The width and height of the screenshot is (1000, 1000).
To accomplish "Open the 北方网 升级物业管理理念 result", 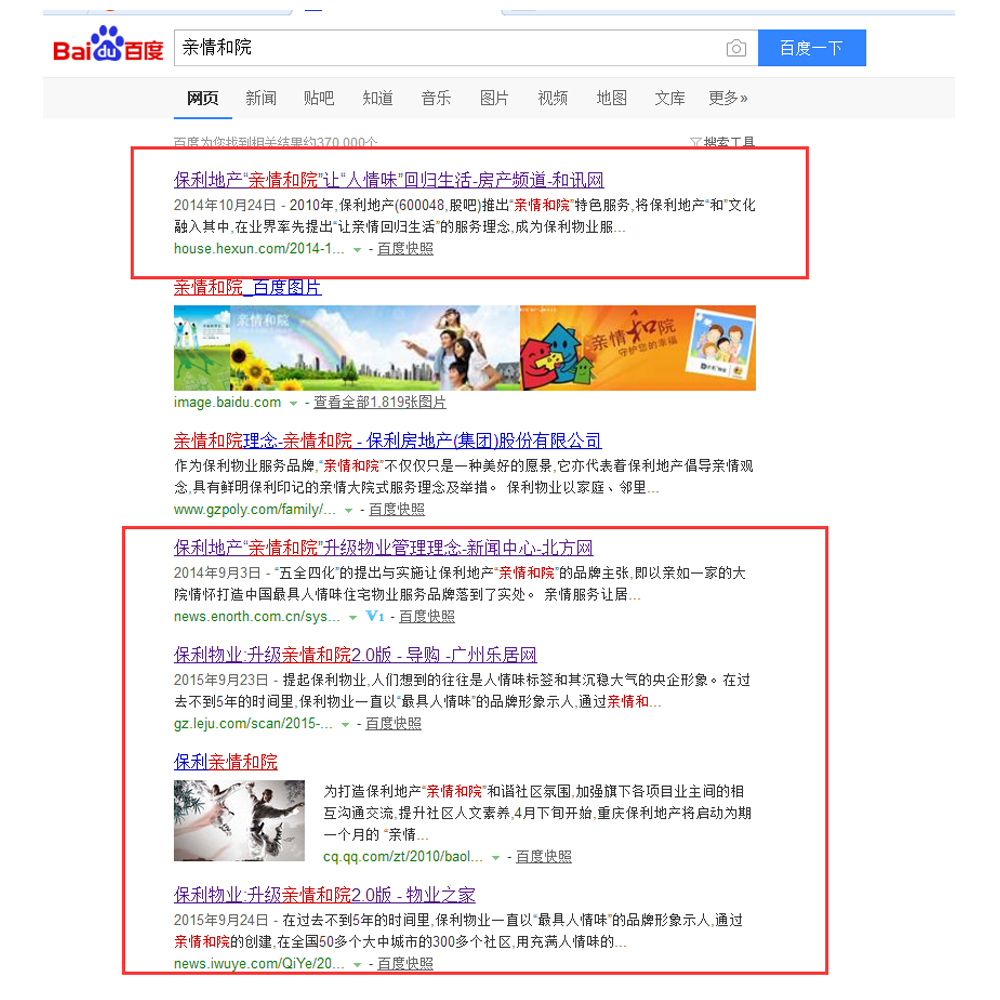I will [x=383, y=548].
